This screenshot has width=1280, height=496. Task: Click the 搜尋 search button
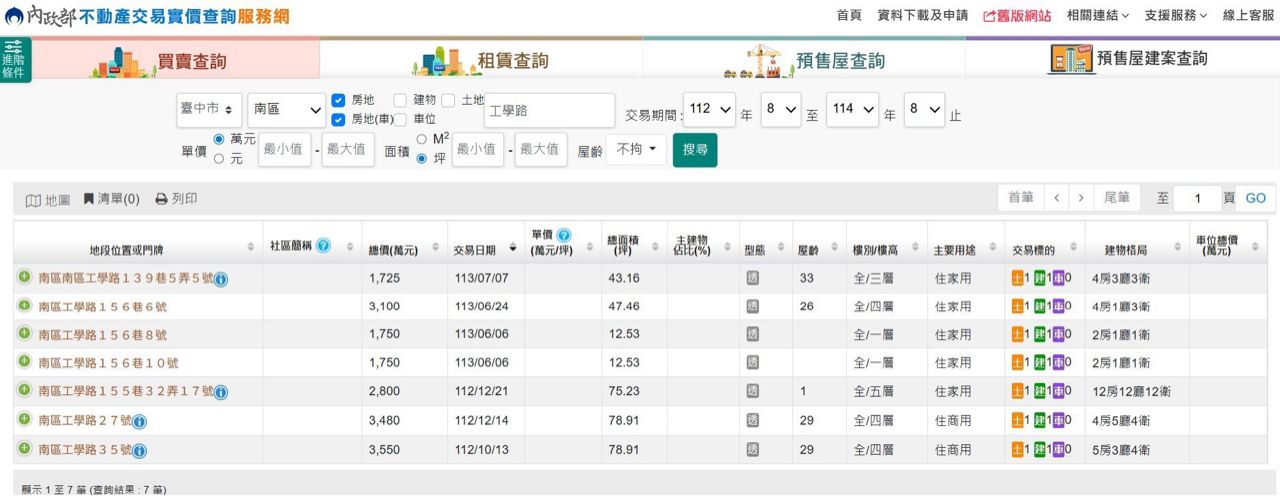[x=694, y=150]
